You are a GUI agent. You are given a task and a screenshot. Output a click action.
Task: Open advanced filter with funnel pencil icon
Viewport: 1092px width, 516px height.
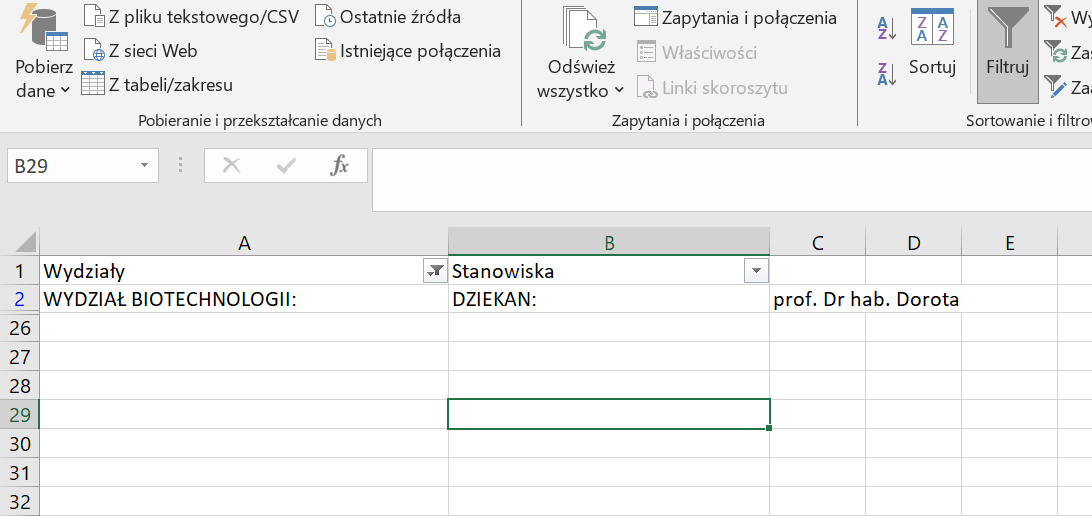tap(1055, 87)
